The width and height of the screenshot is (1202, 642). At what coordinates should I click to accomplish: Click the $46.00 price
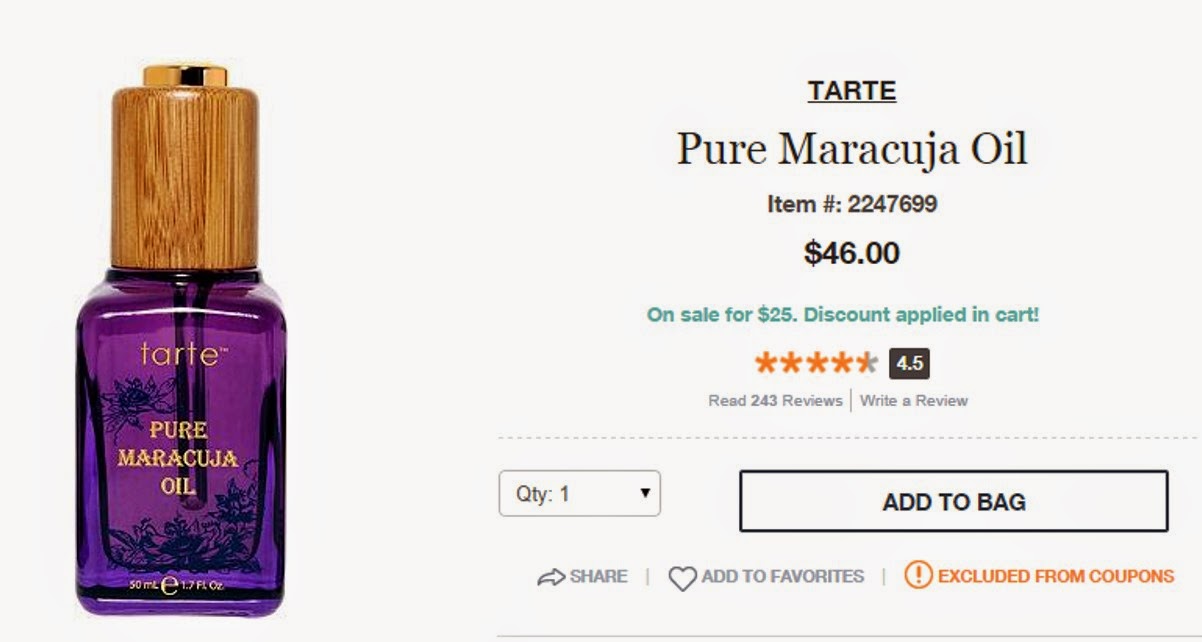[852, 253]
